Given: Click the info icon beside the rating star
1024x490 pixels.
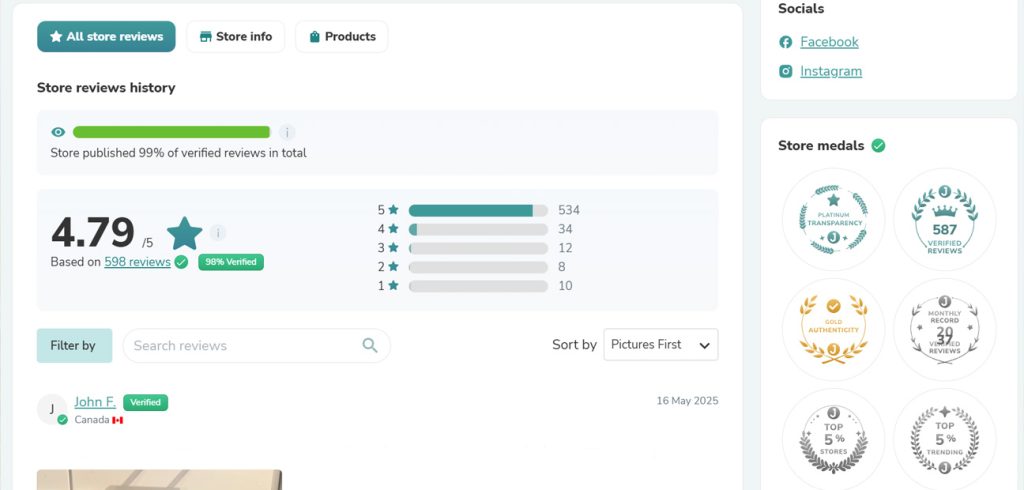Looking at the screenshot, I should pos(218,233).
